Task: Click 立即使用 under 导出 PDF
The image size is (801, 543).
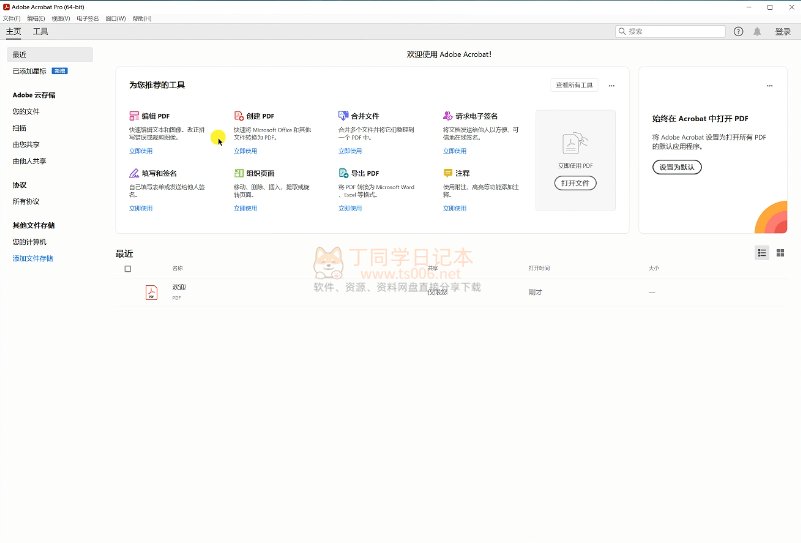Action: [x=350, y=208]
